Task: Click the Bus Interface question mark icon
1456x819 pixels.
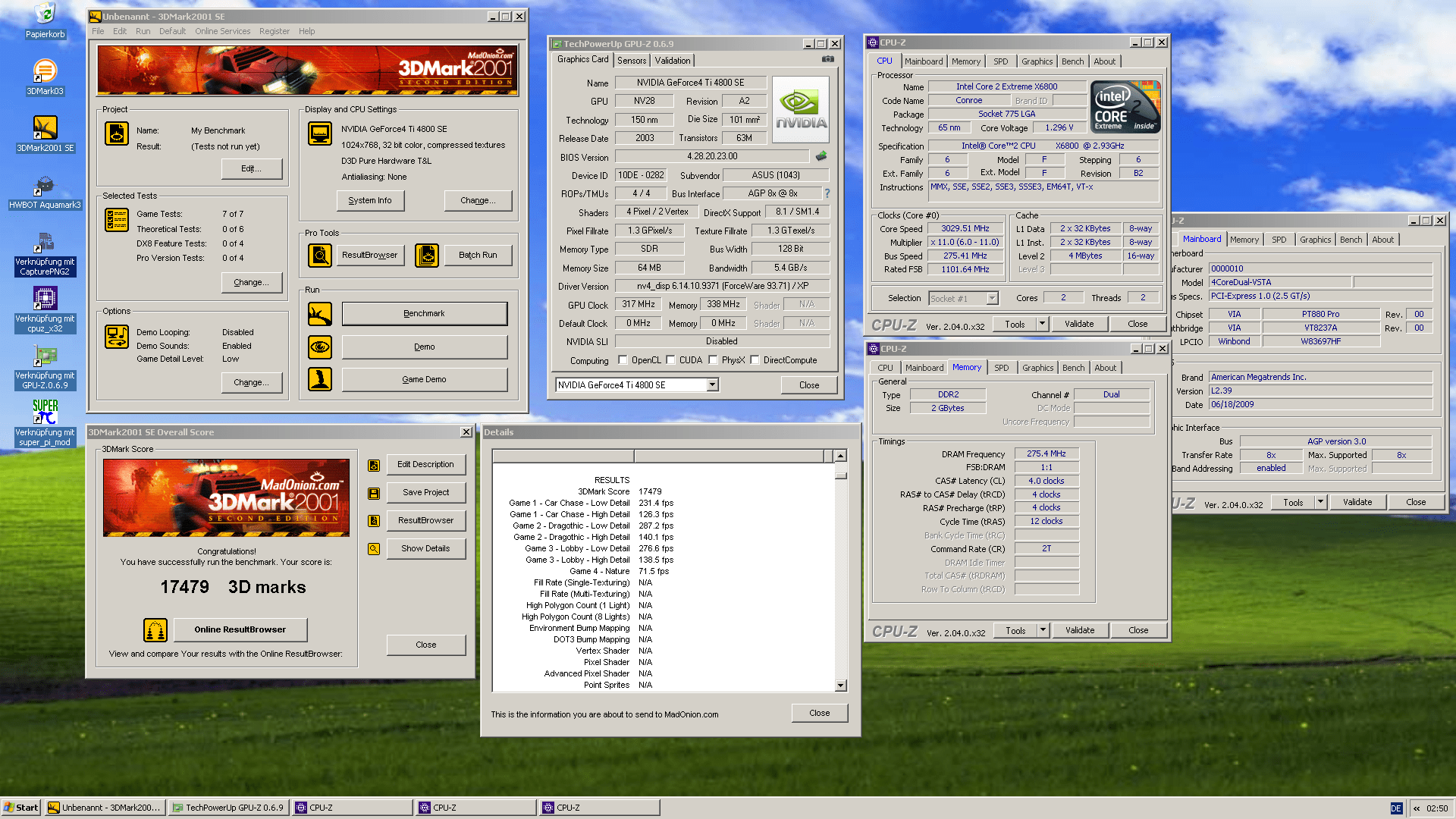Action: tap(827, 194)
